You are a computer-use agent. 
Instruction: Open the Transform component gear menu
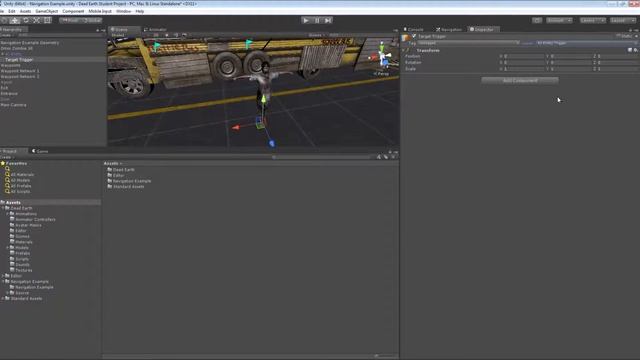pos(636,50)
